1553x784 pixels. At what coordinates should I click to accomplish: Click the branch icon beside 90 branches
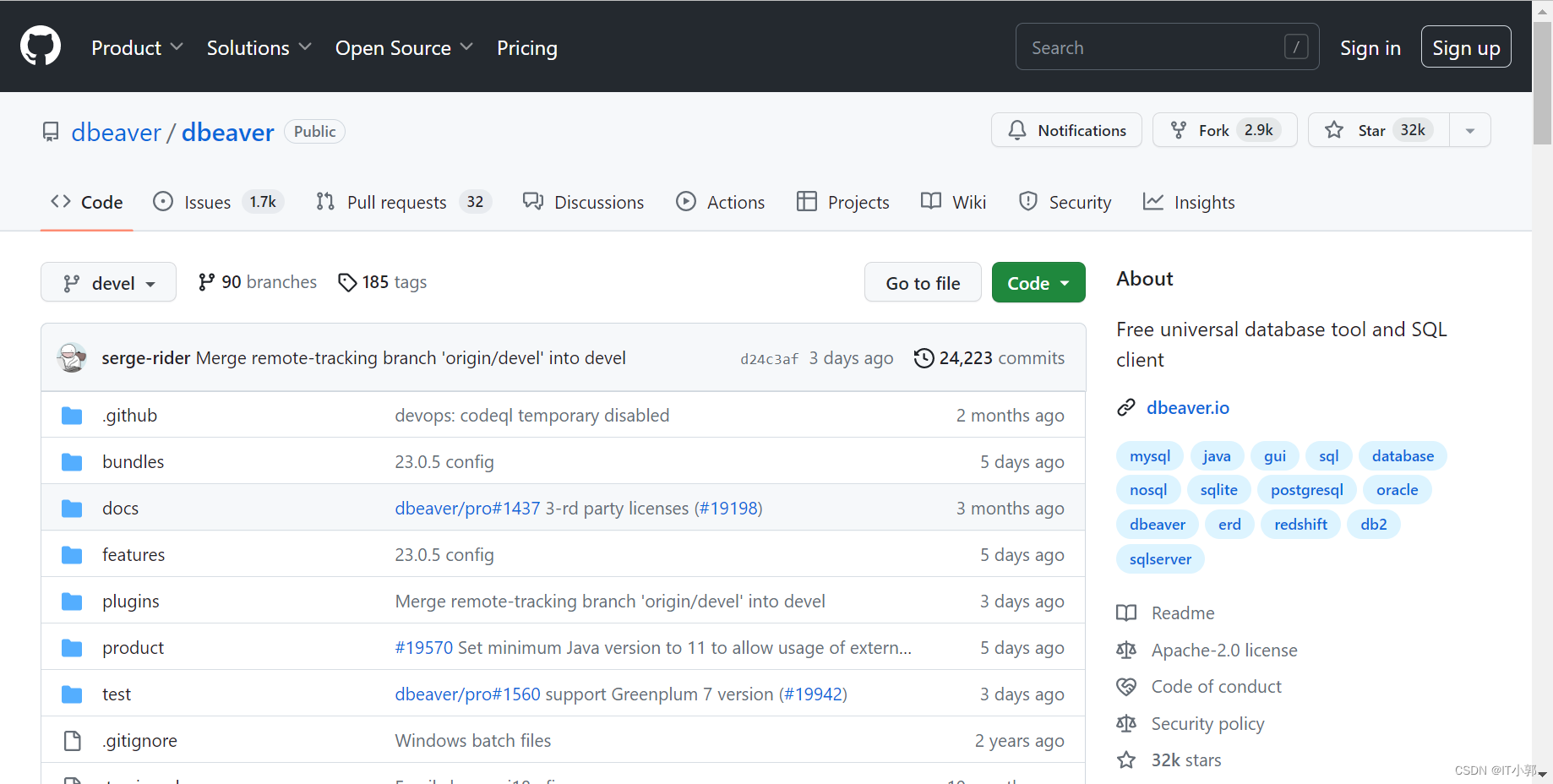pos(206,282)
